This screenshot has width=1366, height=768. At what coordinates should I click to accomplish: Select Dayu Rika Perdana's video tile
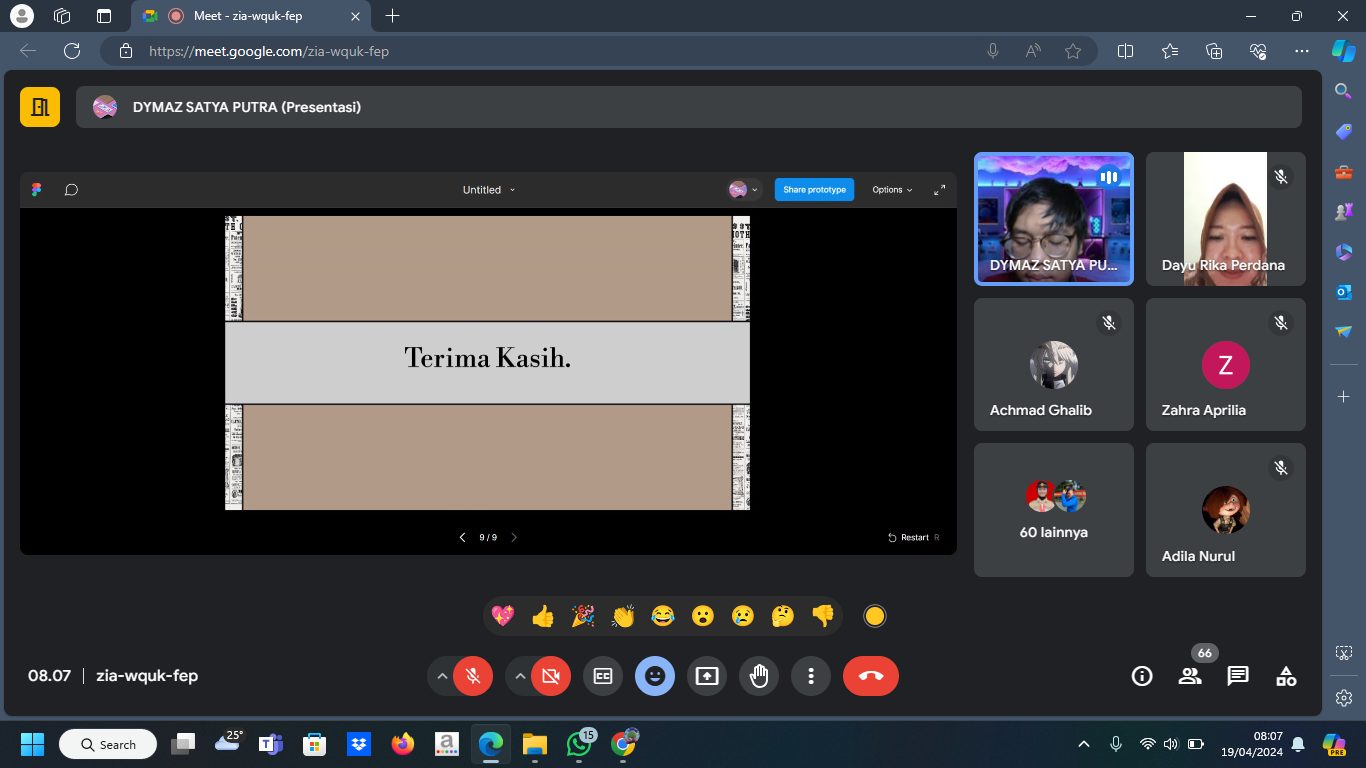coord(1225,219)
